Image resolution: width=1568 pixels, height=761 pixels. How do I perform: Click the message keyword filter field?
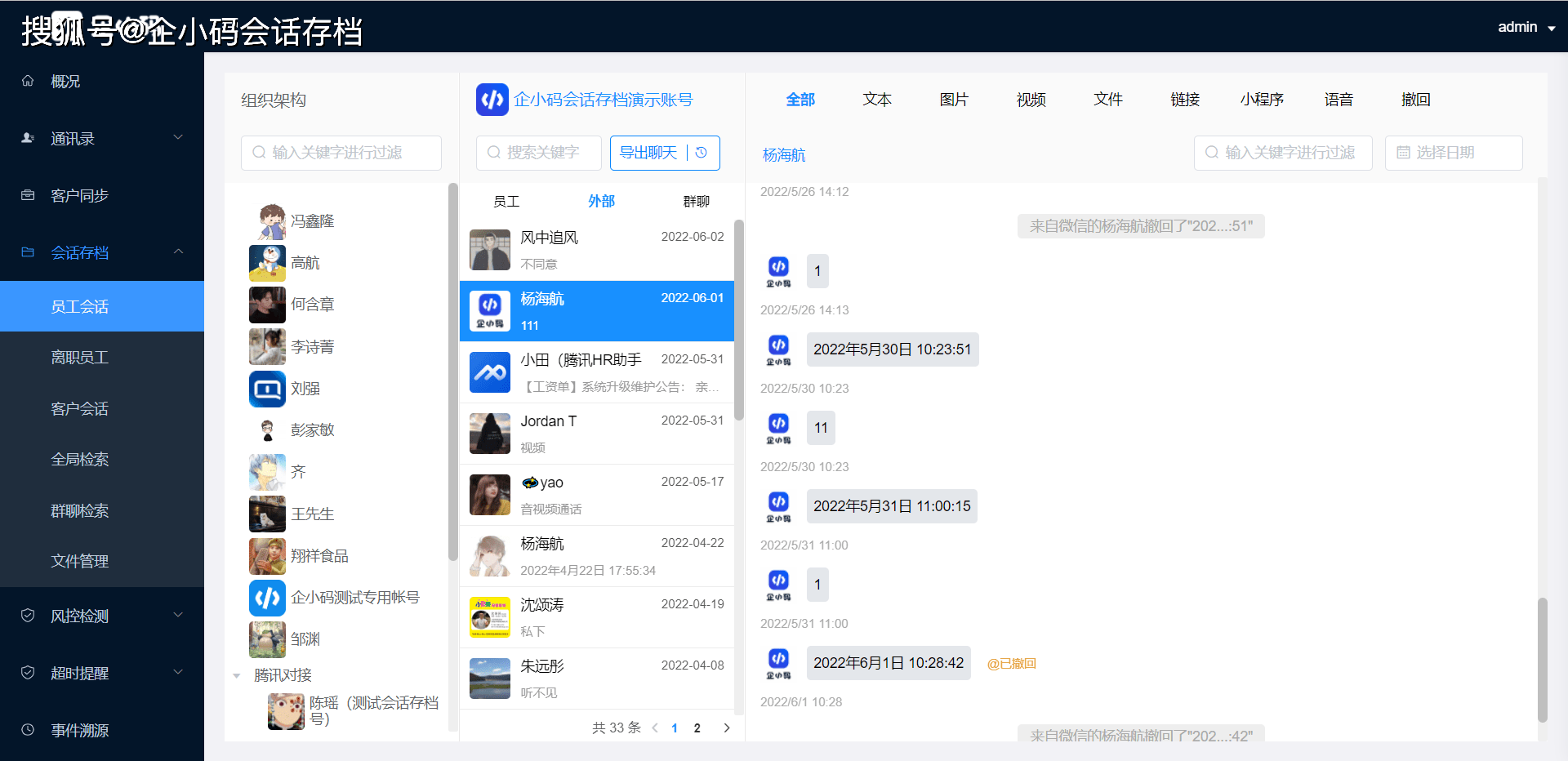1283,153
